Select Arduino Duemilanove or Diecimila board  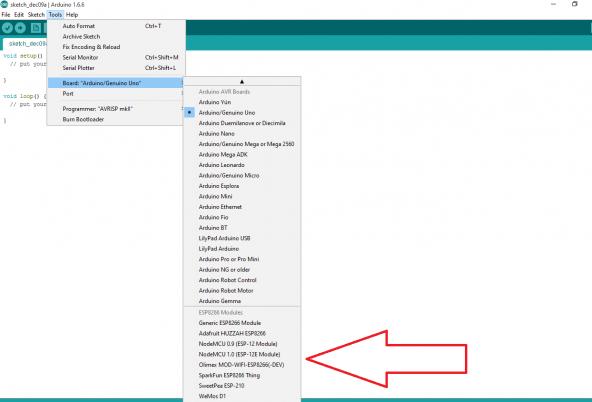click(242, 123)
